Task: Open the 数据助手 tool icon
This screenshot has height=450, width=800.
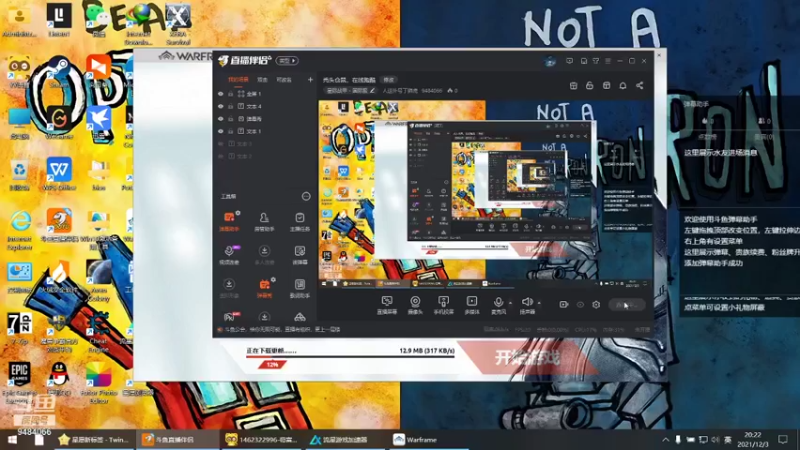Action: pos(299,288)
